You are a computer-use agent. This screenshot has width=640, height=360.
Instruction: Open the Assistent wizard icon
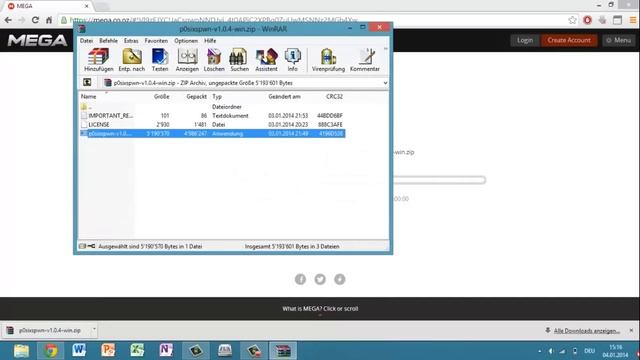click(x=266, y=60)
